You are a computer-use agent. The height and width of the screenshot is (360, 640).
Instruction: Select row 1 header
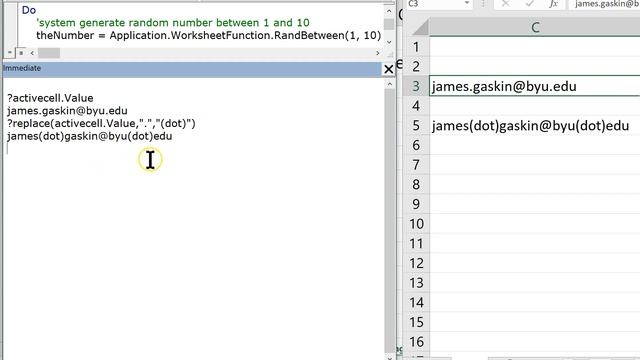point(416,47)
